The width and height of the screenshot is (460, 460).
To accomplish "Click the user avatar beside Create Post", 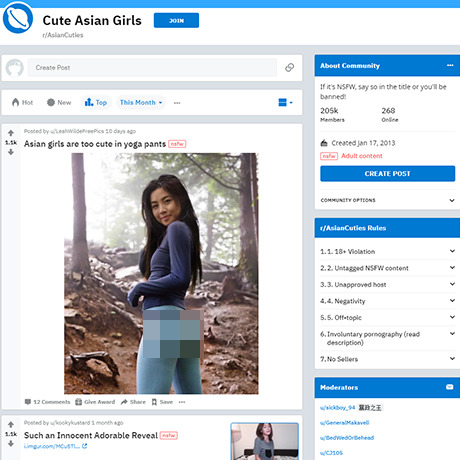I will (14, 68).
